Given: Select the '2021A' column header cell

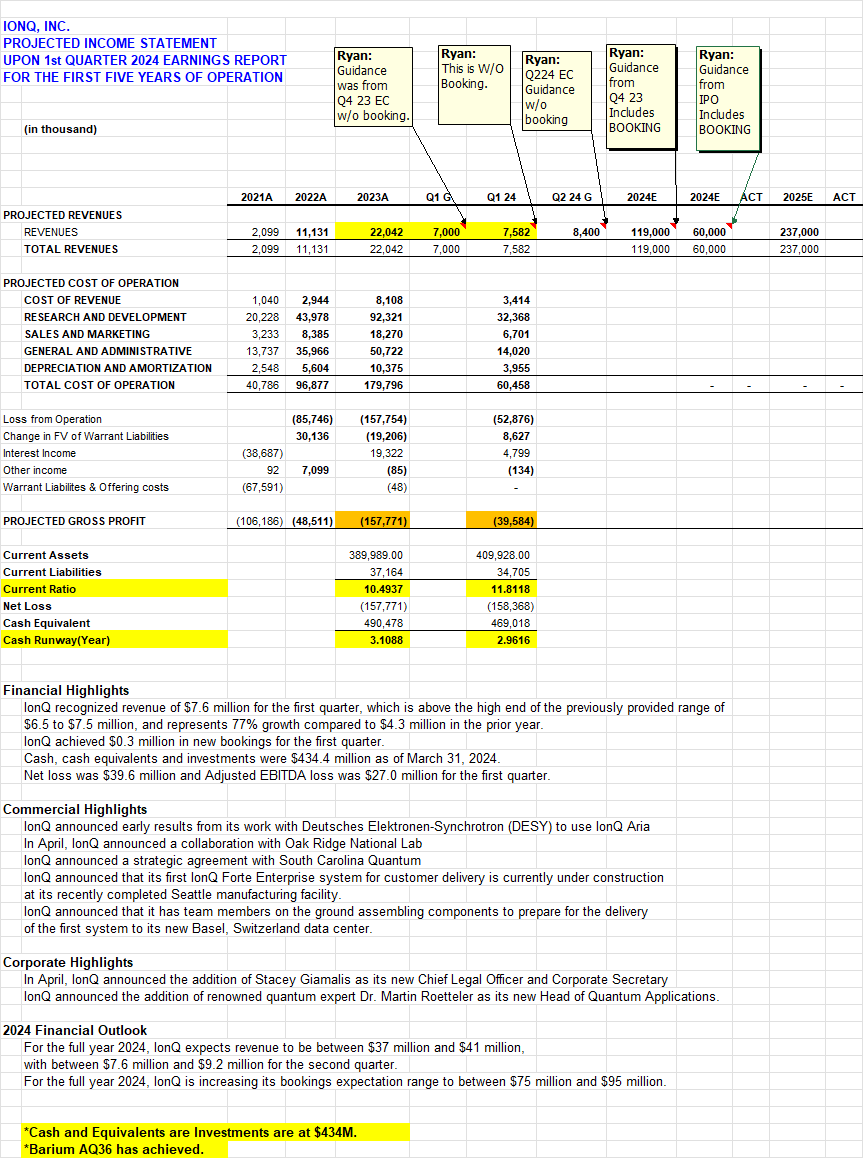Looking at the screenshot, I should point(256,197).
